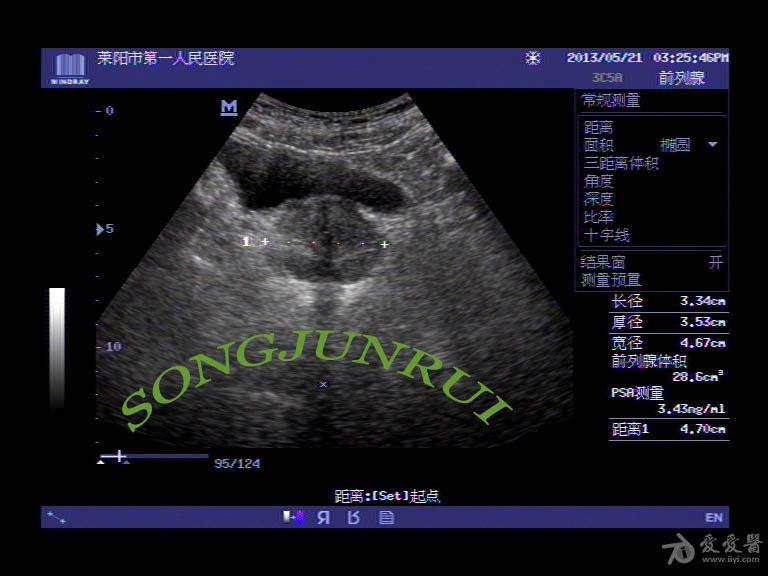Click the left measurement caliper cross
The height and width of the screenshot is (576, 768).
click(x=265, y=241)
